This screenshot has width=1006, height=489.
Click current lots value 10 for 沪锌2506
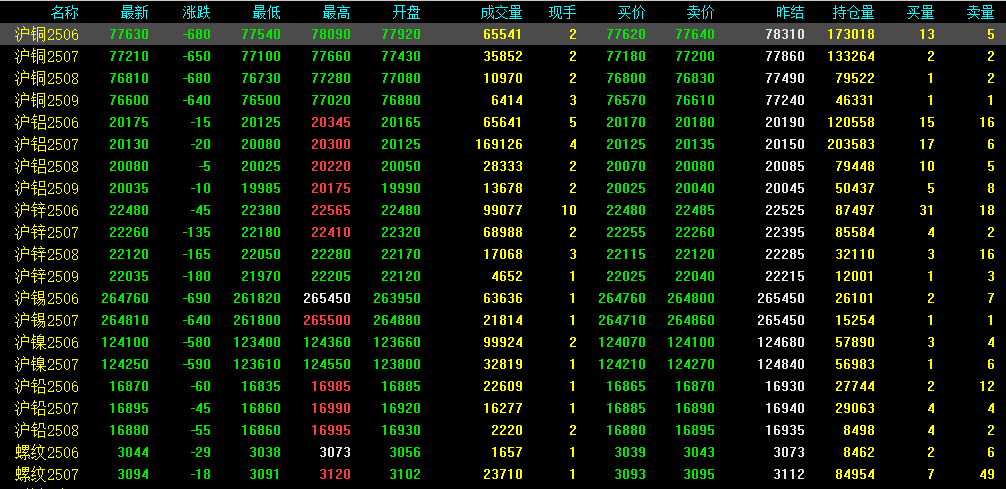click(568, 210)
